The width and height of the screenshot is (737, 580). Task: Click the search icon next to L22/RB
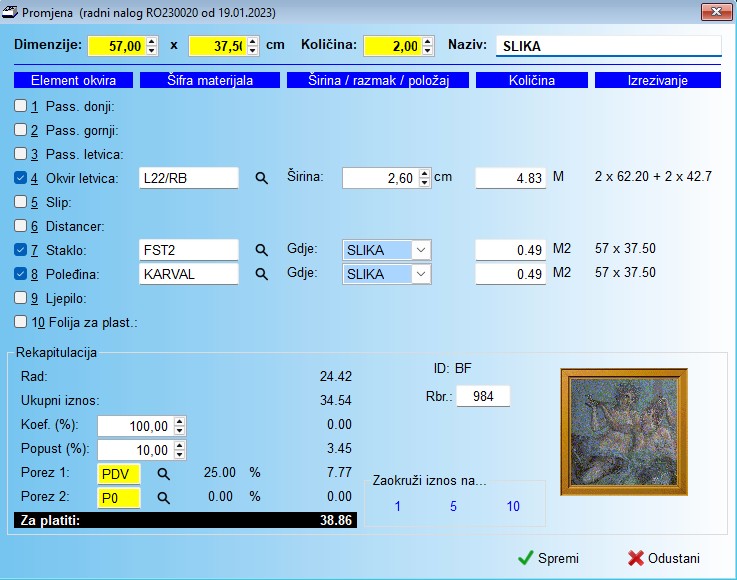click(x=262, y=178)
